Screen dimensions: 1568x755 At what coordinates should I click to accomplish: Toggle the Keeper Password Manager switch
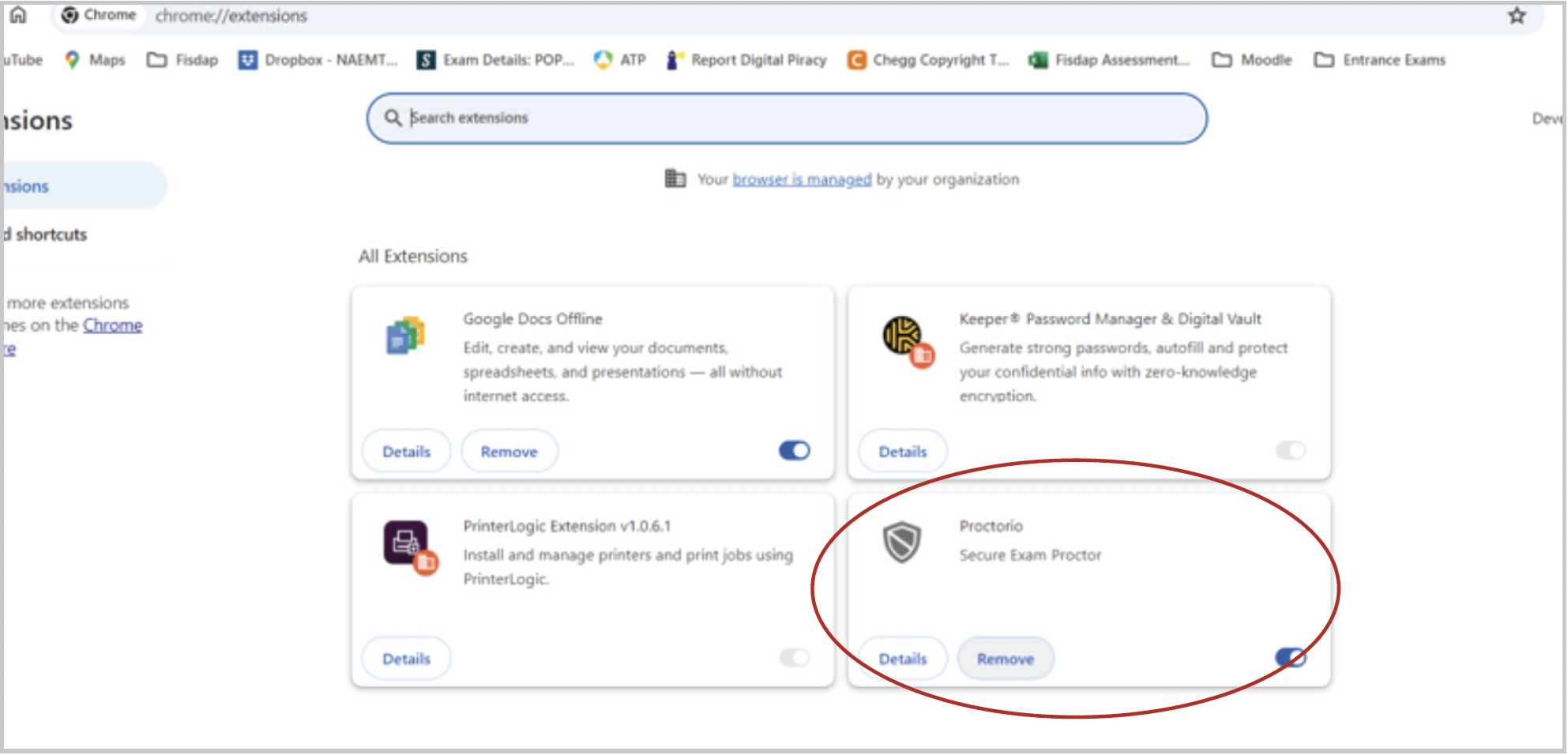(1291, 450)
